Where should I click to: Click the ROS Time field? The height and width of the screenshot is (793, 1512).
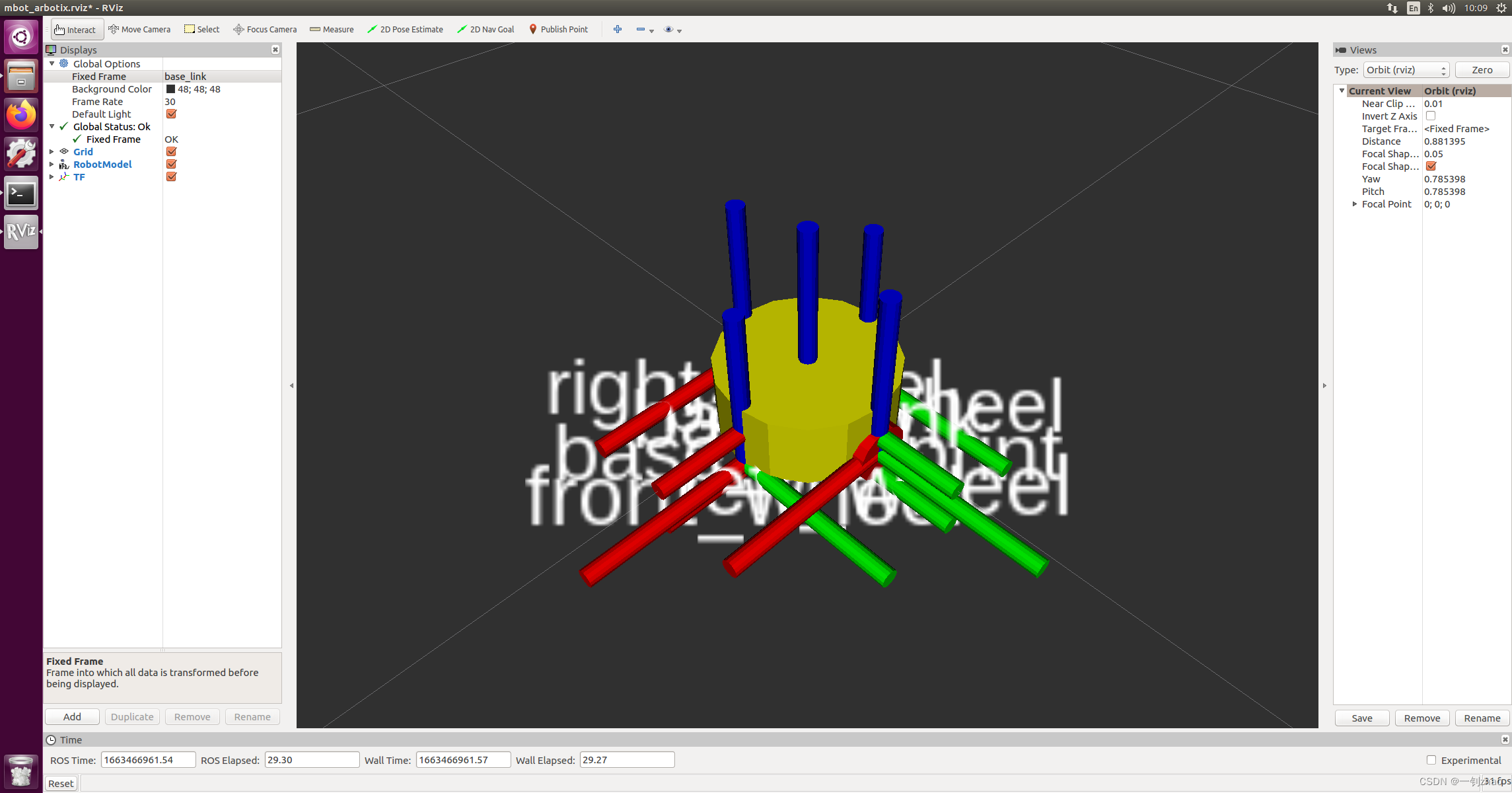click(148, 760)
